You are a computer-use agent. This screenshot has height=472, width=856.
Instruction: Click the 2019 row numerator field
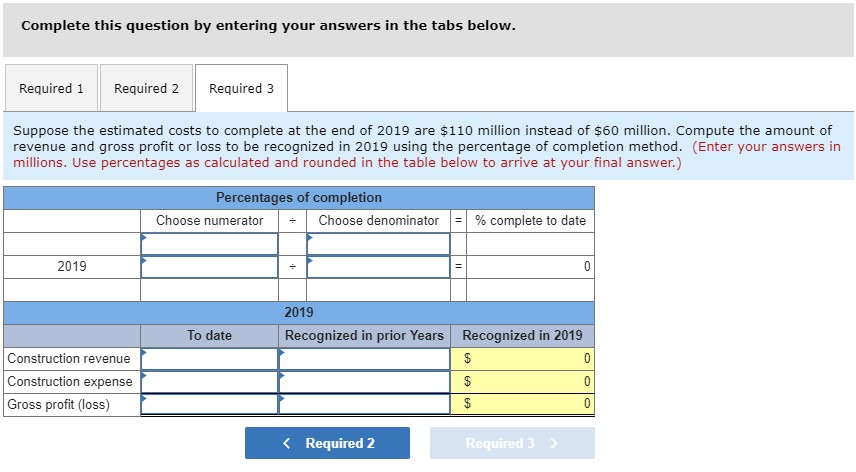pyautogui.click(x=209, y=267)
